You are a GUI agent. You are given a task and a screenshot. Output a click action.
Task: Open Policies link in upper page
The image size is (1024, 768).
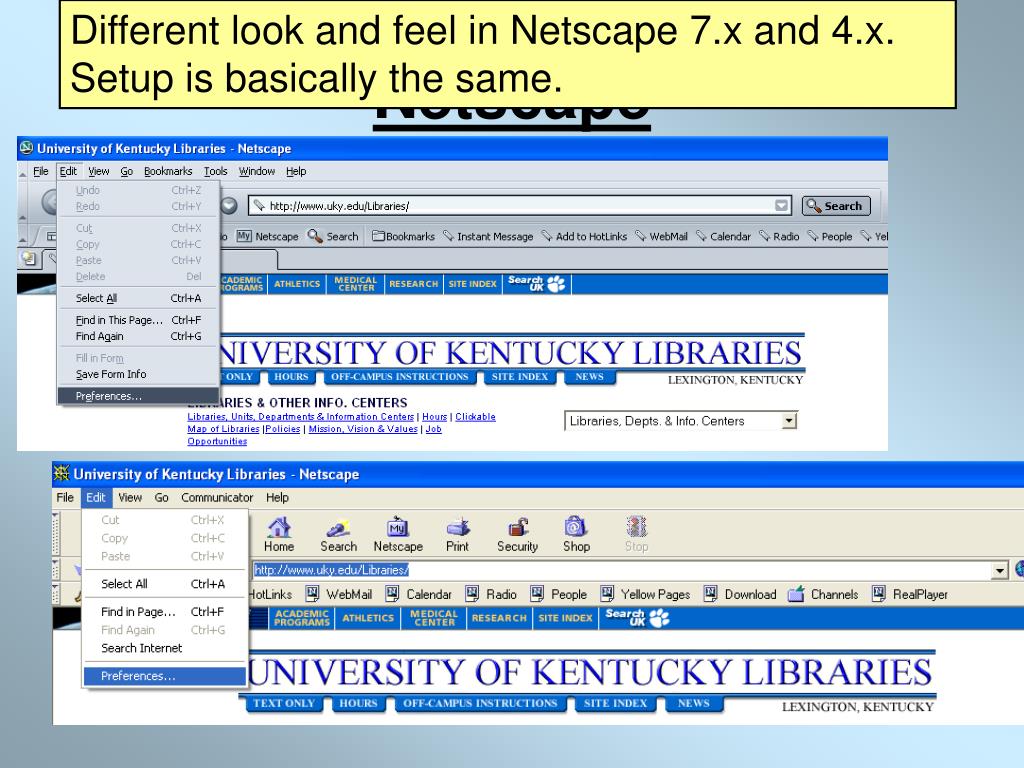click(283, 429)
